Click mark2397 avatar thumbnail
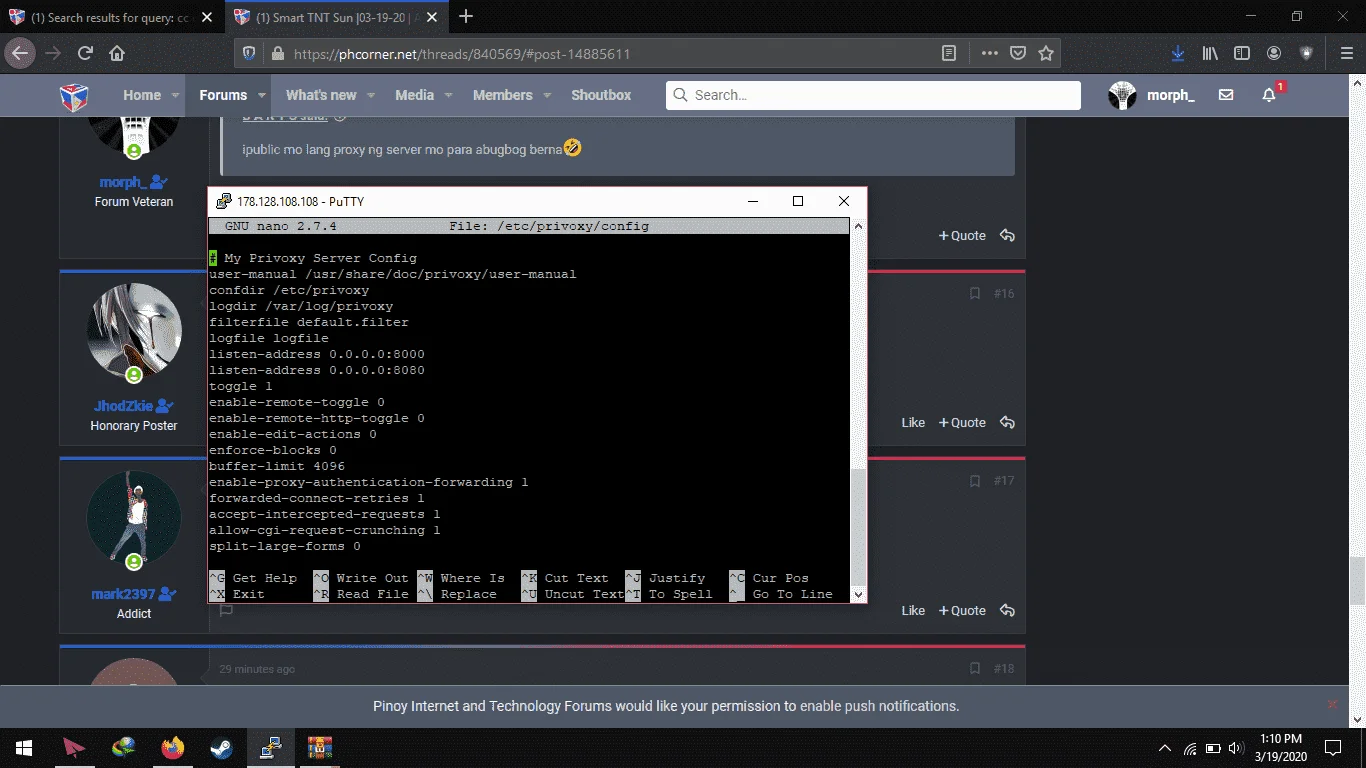 pos(134,519)
